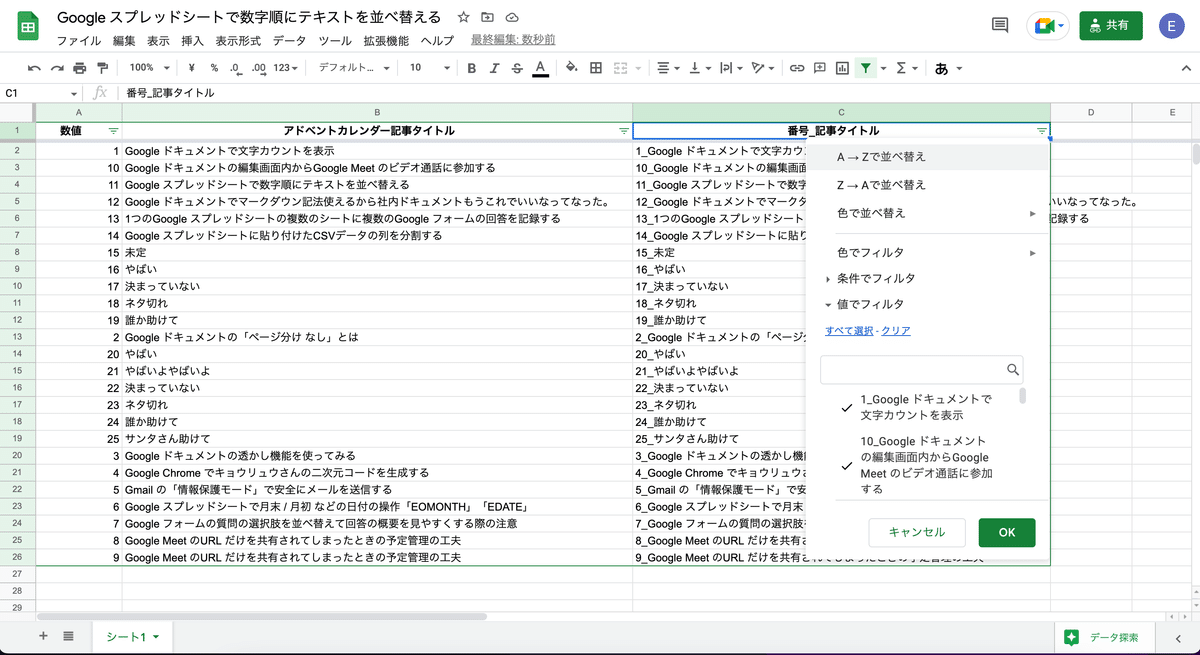Toggle italic formatting

click(x=494, y=68)
